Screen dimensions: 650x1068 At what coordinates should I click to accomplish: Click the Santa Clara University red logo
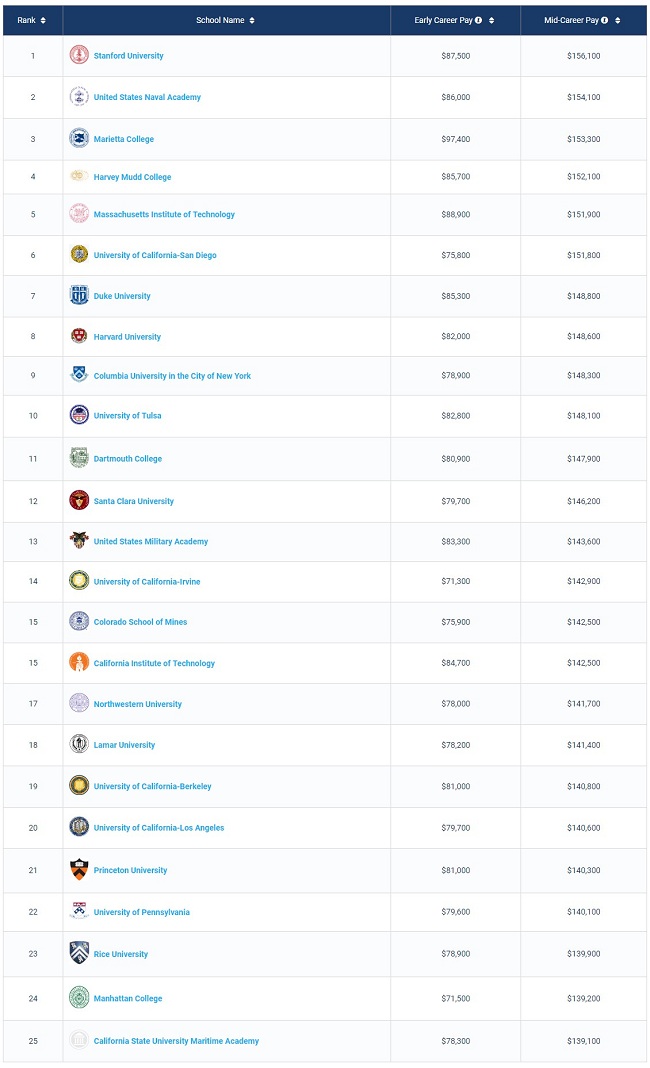click(79, 500)
